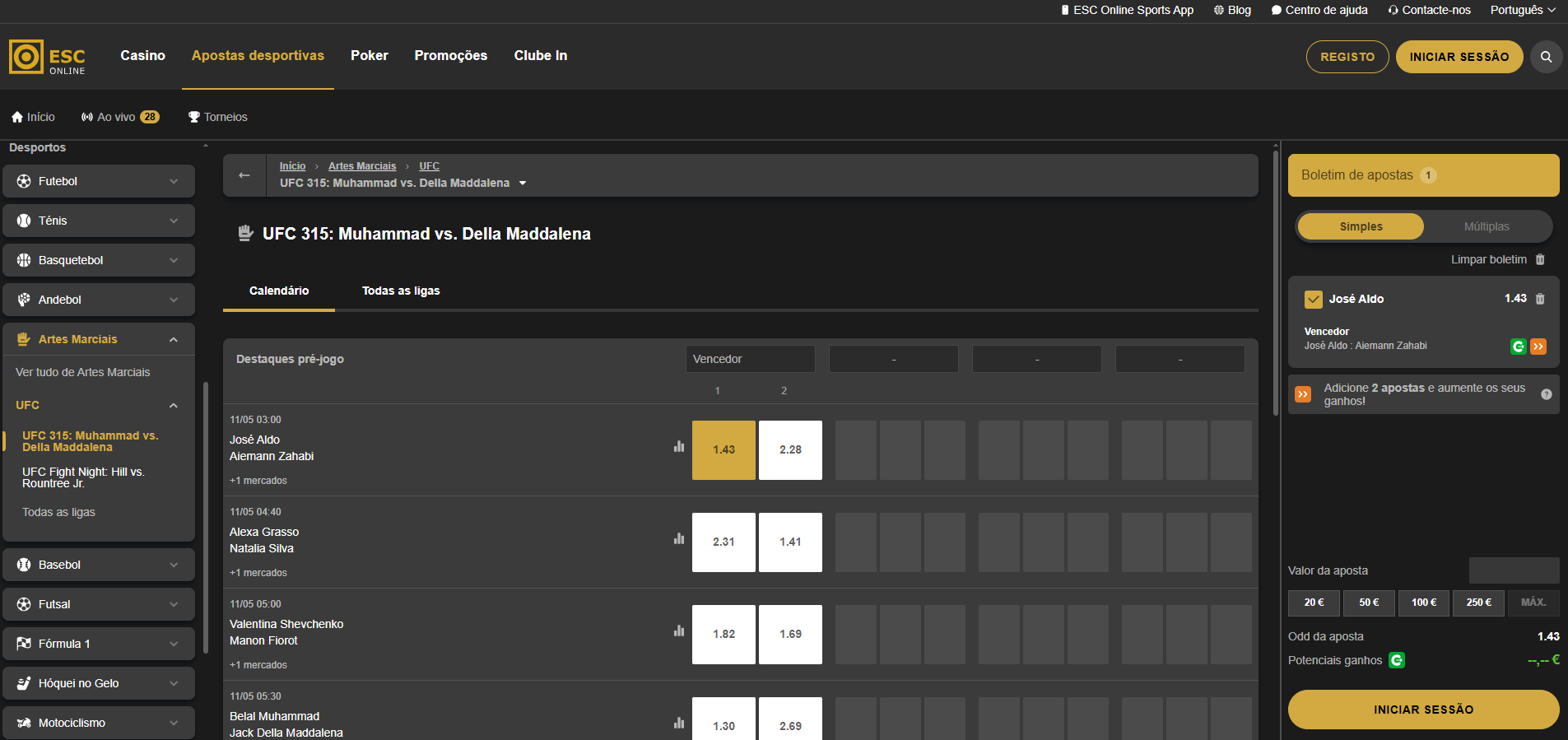Image resolution: width=1568 pixels, height=740 pixels.
Task: Select 2.28 odds for Aiemann Zahabi
Action: tap(790, 450)
